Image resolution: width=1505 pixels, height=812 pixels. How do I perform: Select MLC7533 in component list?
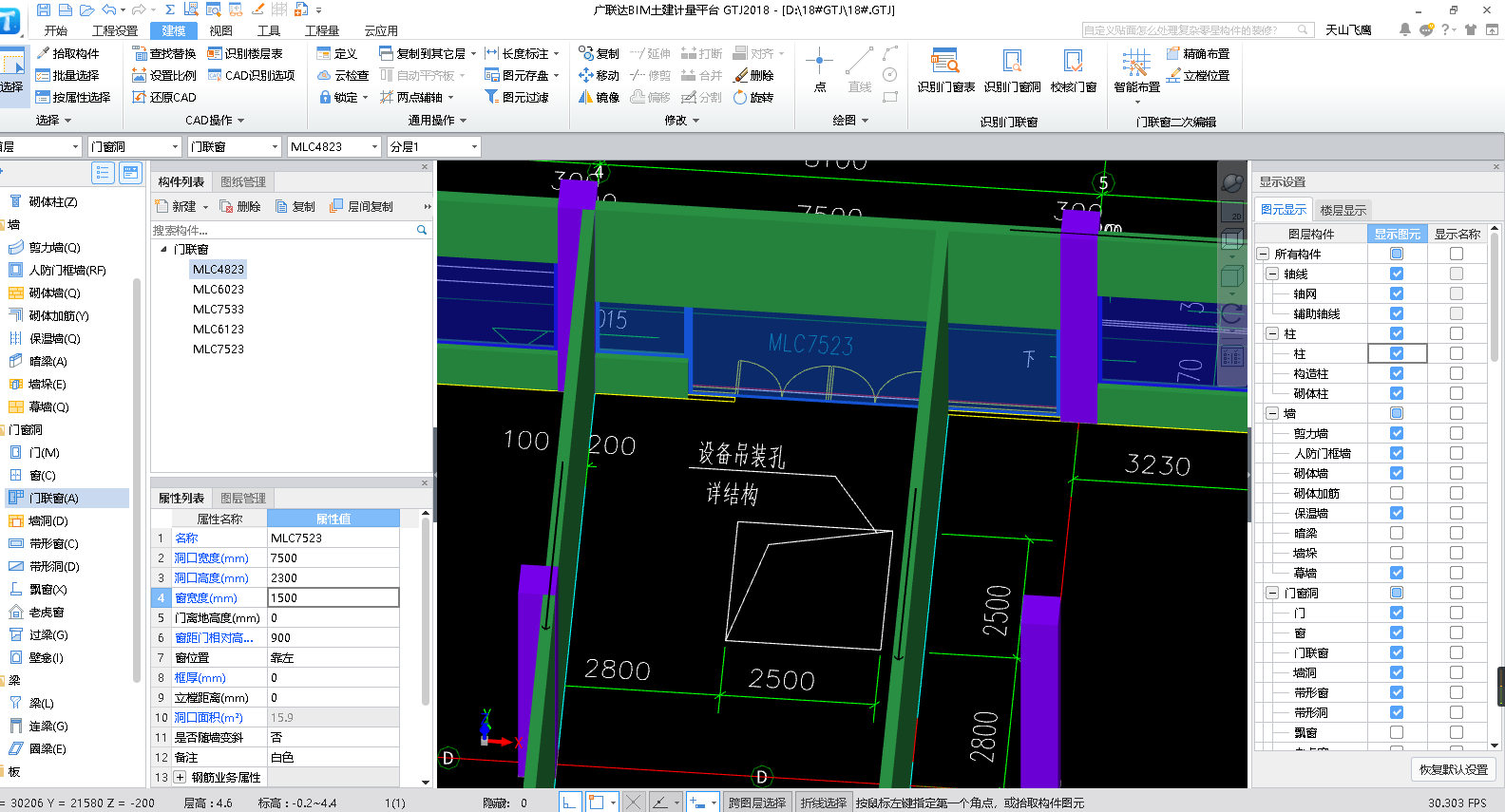219,309
